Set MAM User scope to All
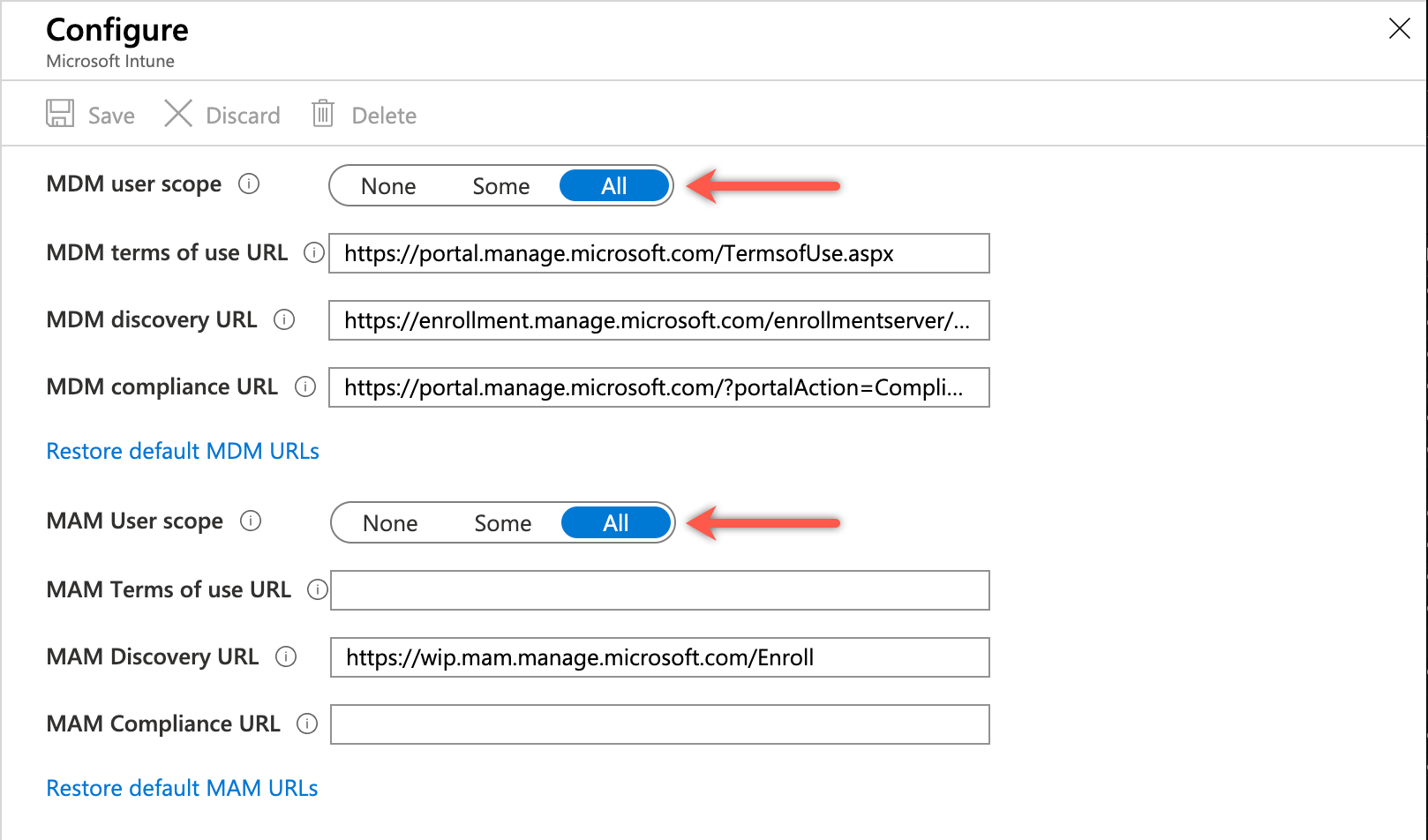 point(615,522)
